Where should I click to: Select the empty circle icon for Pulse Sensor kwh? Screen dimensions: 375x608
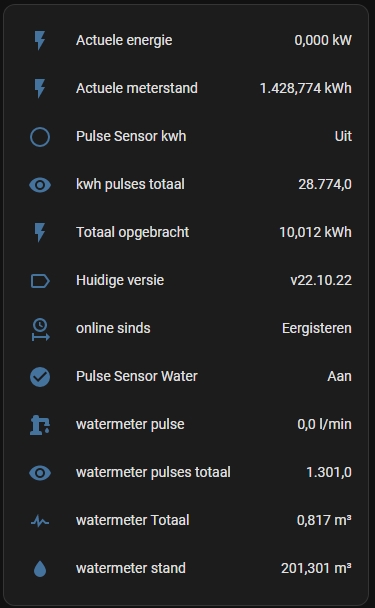[40, 137]
